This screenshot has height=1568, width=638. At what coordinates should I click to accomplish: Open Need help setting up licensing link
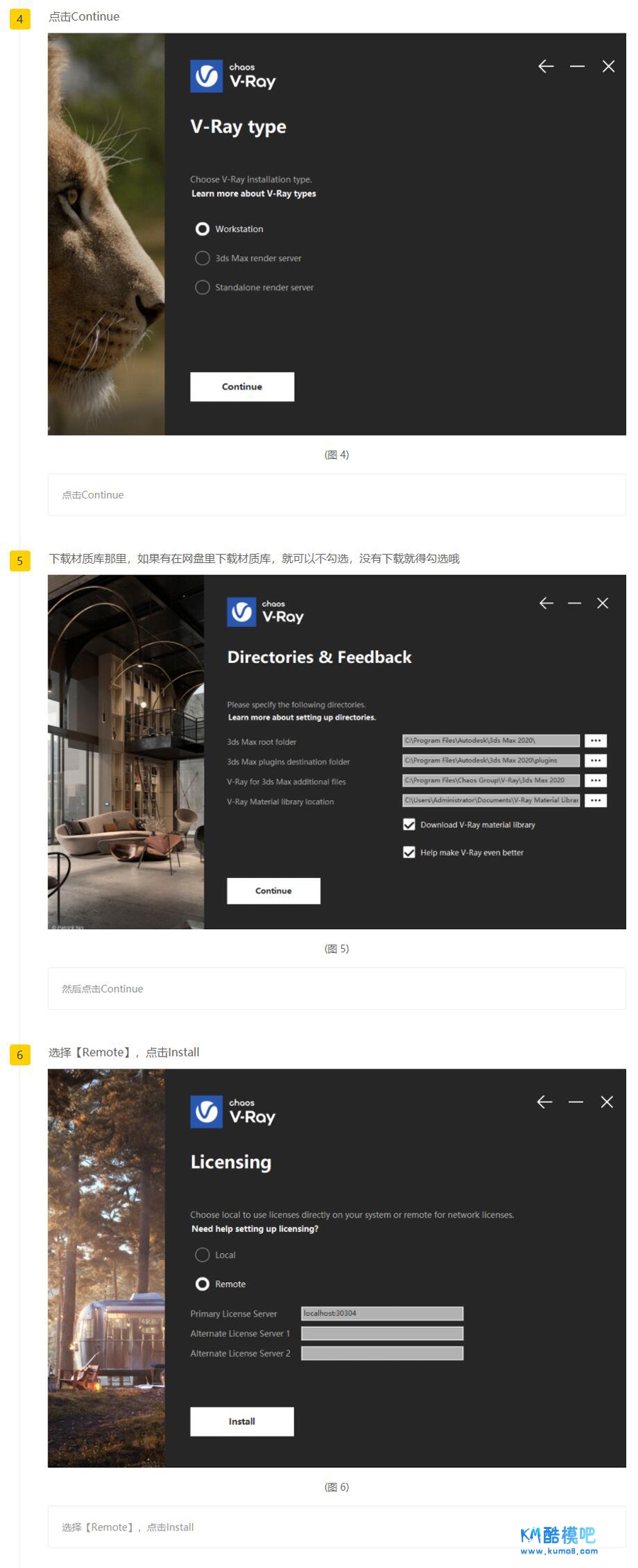pos(254,1229)
